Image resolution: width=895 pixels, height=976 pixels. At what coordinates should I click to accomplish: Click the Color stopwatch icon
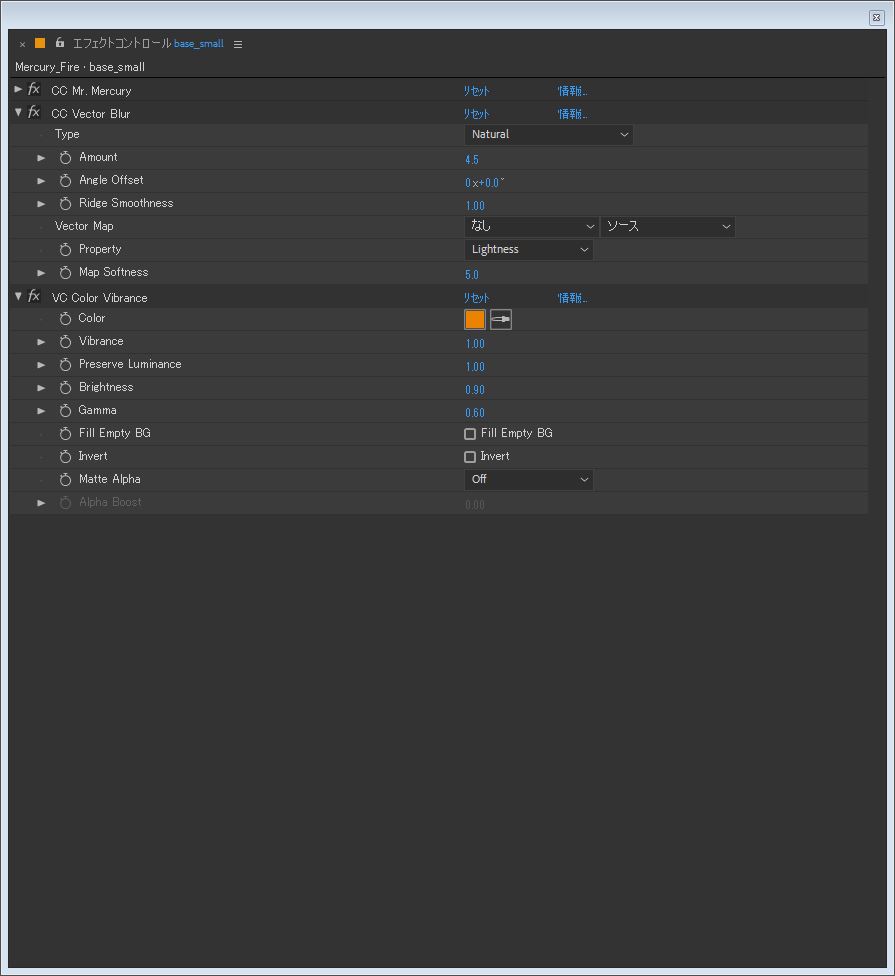click(65, 319)
